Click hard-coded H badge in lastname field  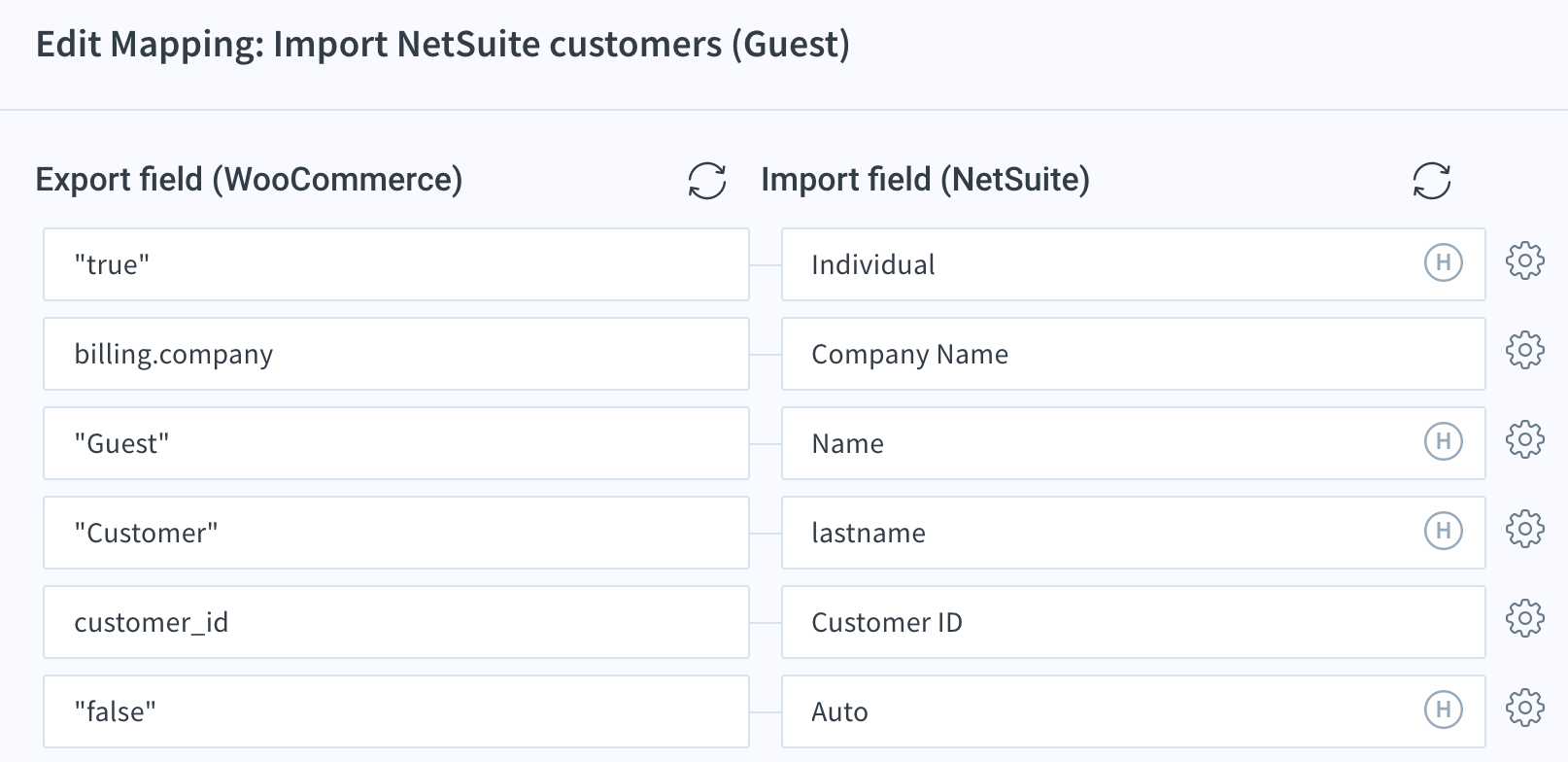pyautogui.click(x=1444, y=531)
